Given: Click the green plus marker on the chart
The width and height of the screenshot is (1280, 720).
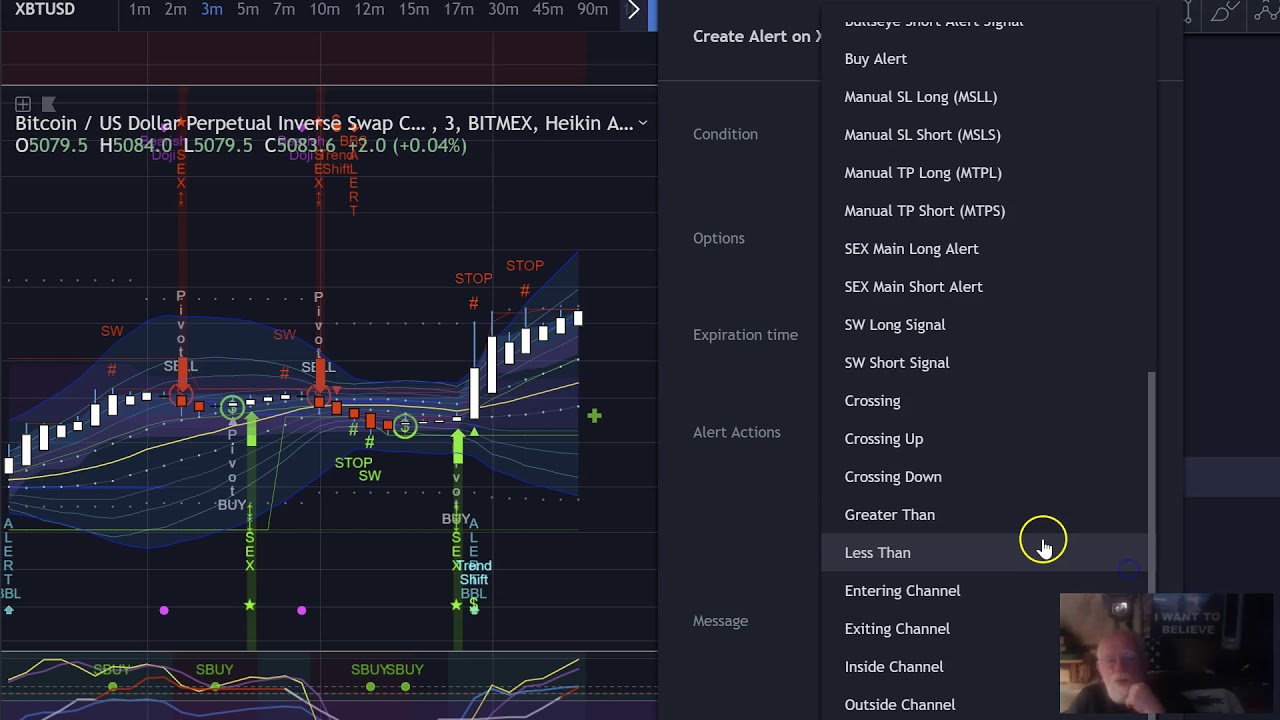Looking at the screenshot, I should (x=594, y=415).
